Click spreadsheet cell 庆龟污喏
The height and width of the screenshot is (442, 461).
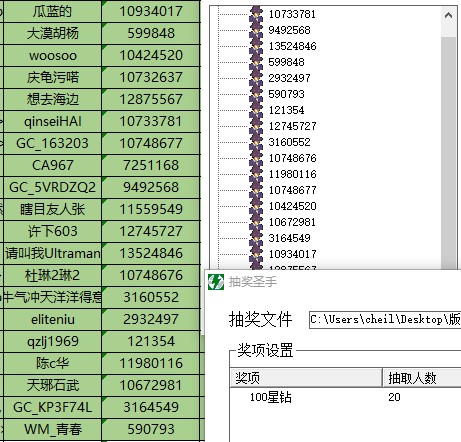[x=52, y=77]
